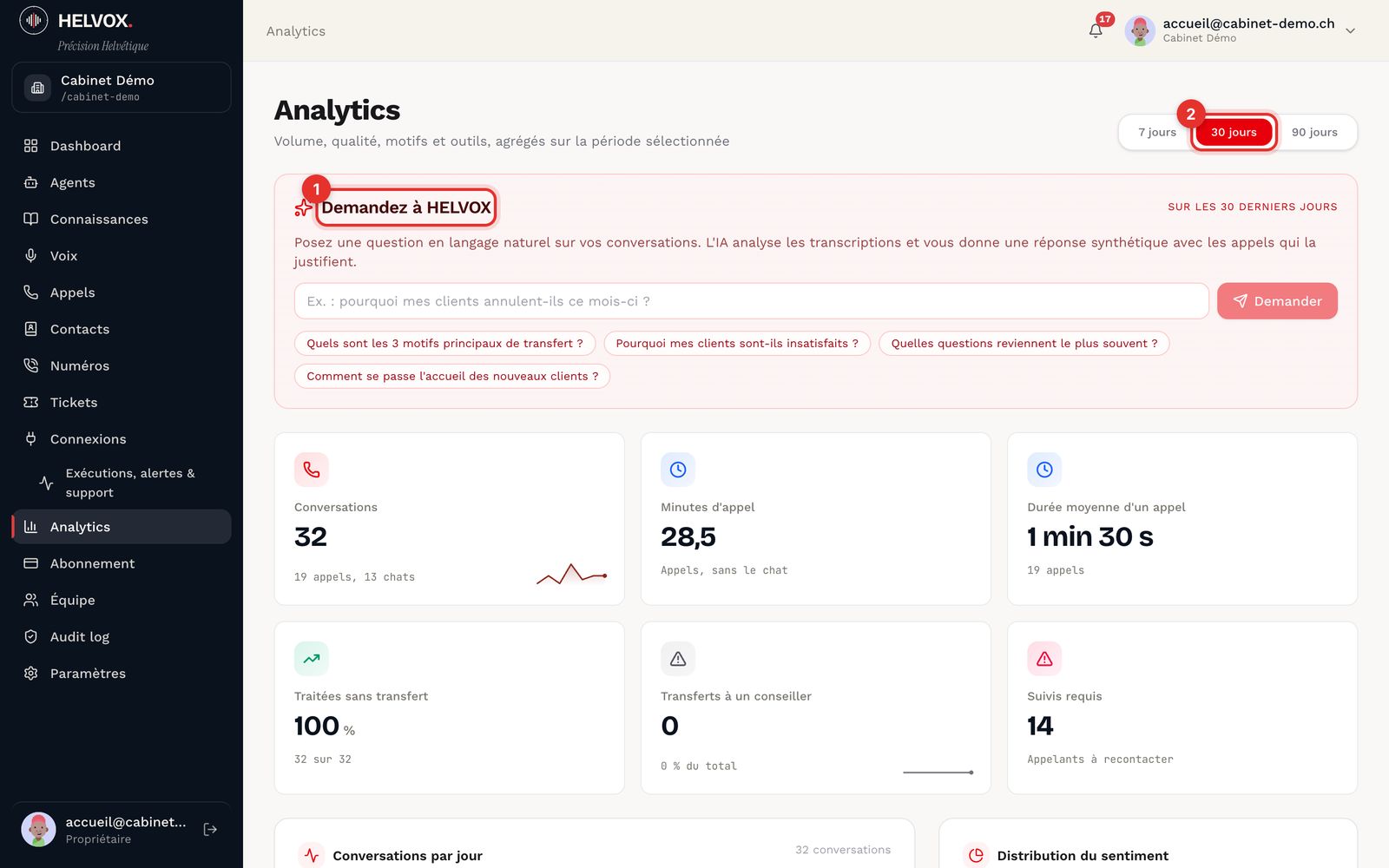Click the Suivis requis warning icon
The image size is (1389, 868).
point(1044,659)
